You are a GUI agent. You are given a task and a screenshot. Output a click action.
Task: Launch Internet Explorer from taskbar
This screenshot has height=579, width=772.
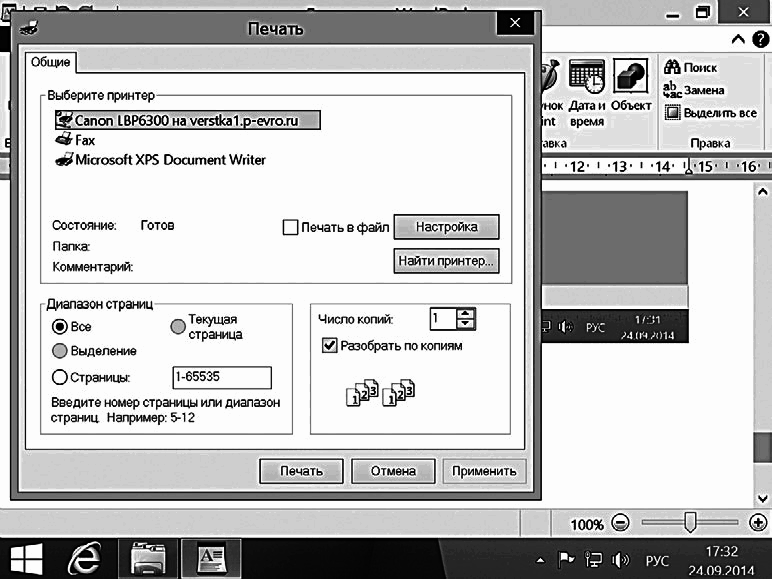pos(85,559)
